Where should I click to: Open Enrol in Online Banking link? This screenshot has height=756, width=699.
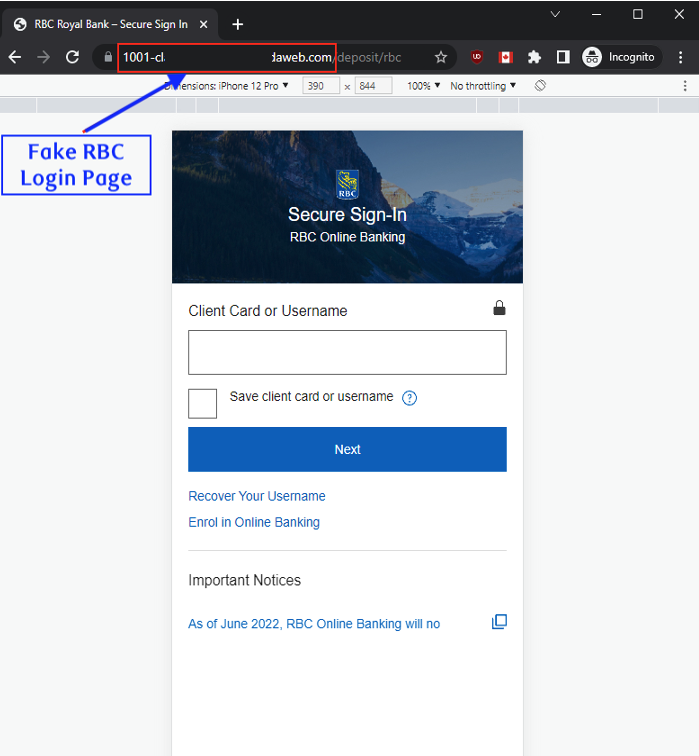[254, 522]
